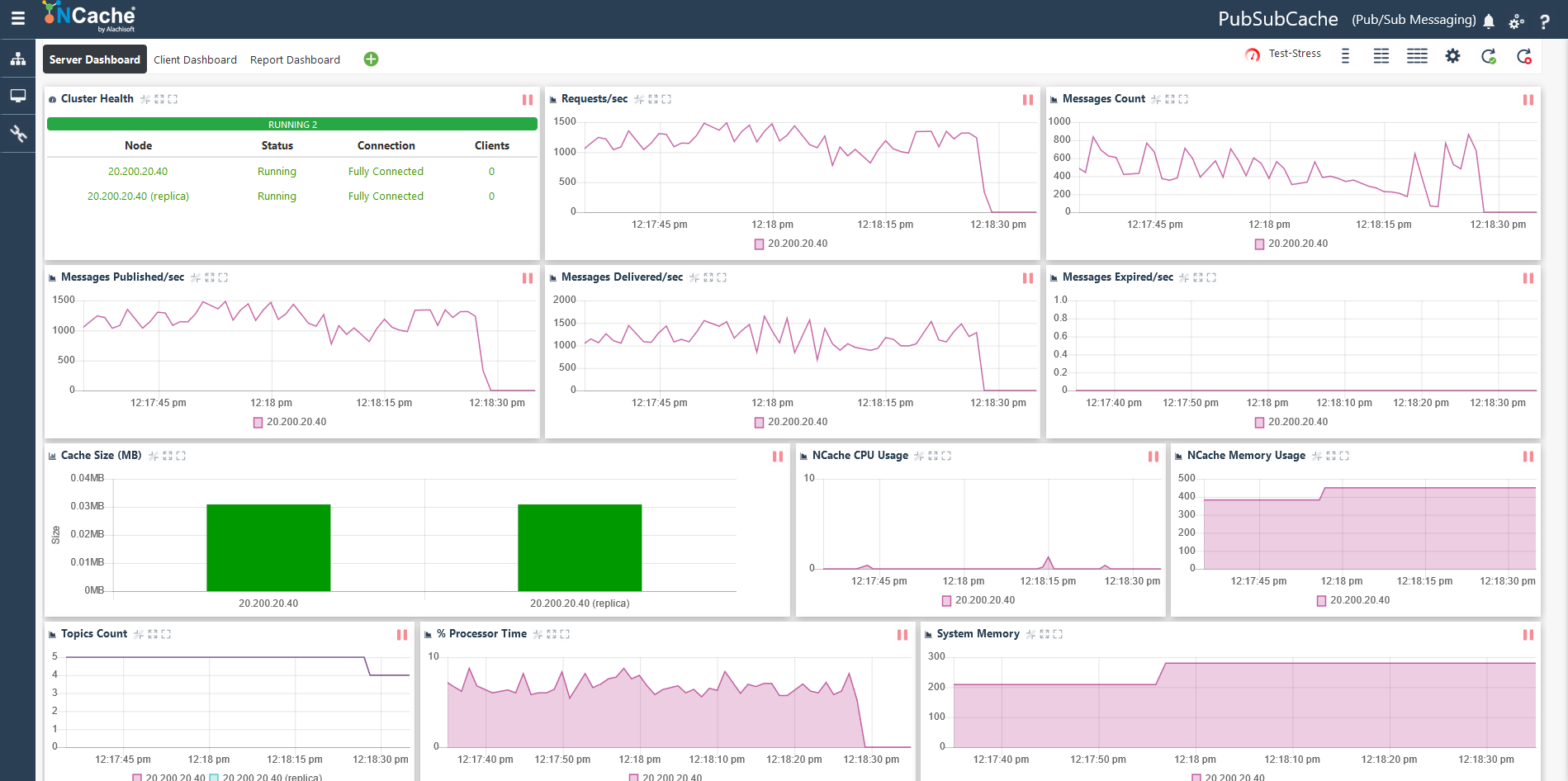This screenshot has width=1568, height=781.
Task: Open the hamburger menu at top left
Action: click(18, 18)
